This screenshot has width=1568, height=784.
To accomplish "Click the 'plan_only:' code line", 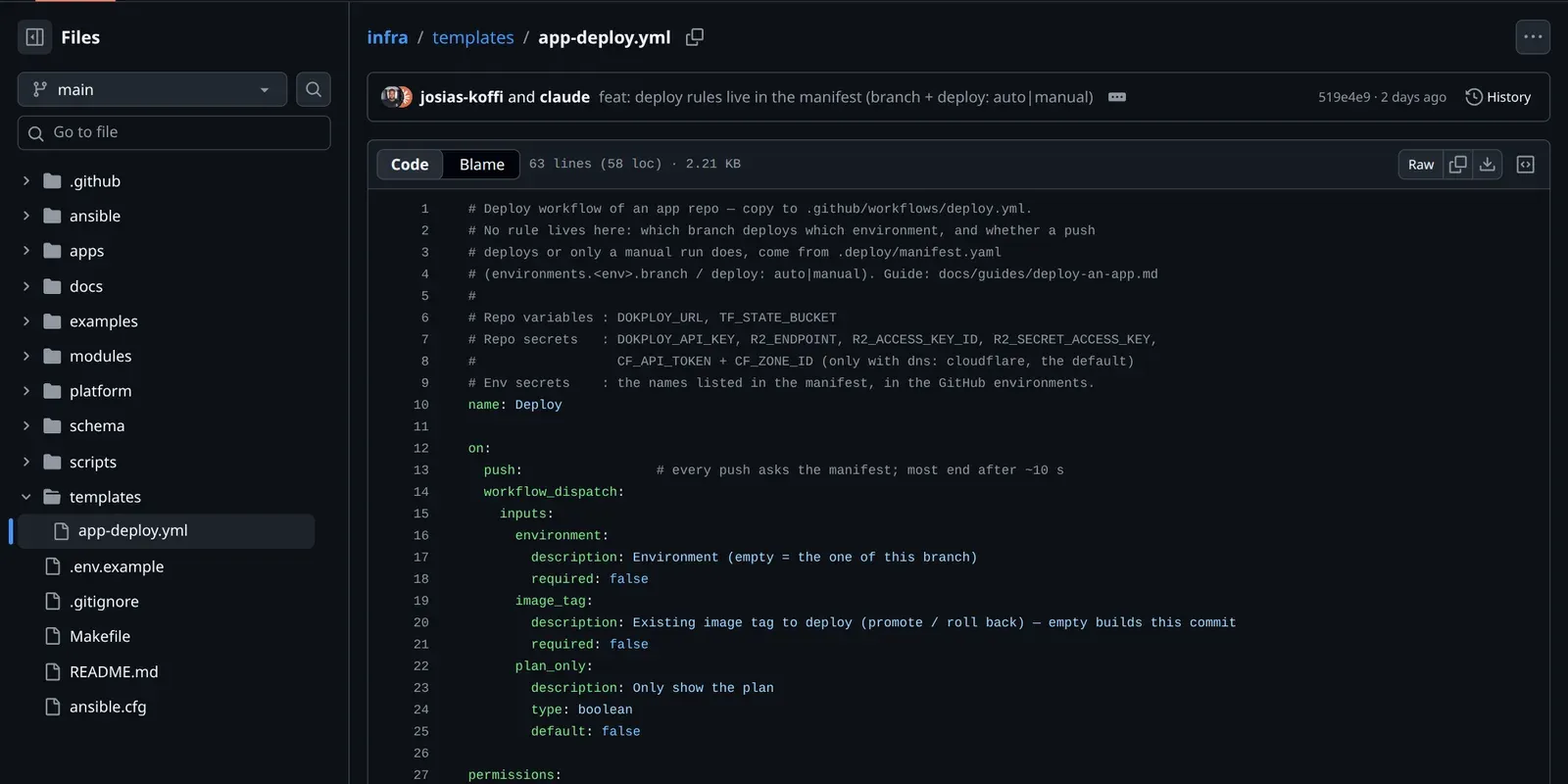I will tap(554, 666).
